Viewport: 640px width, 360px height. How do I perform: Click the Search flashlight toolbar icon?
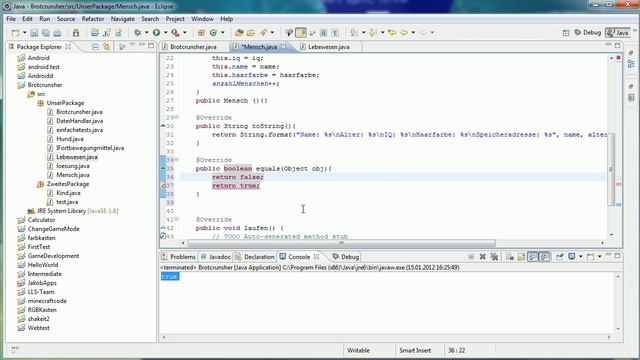click(263, 33)
